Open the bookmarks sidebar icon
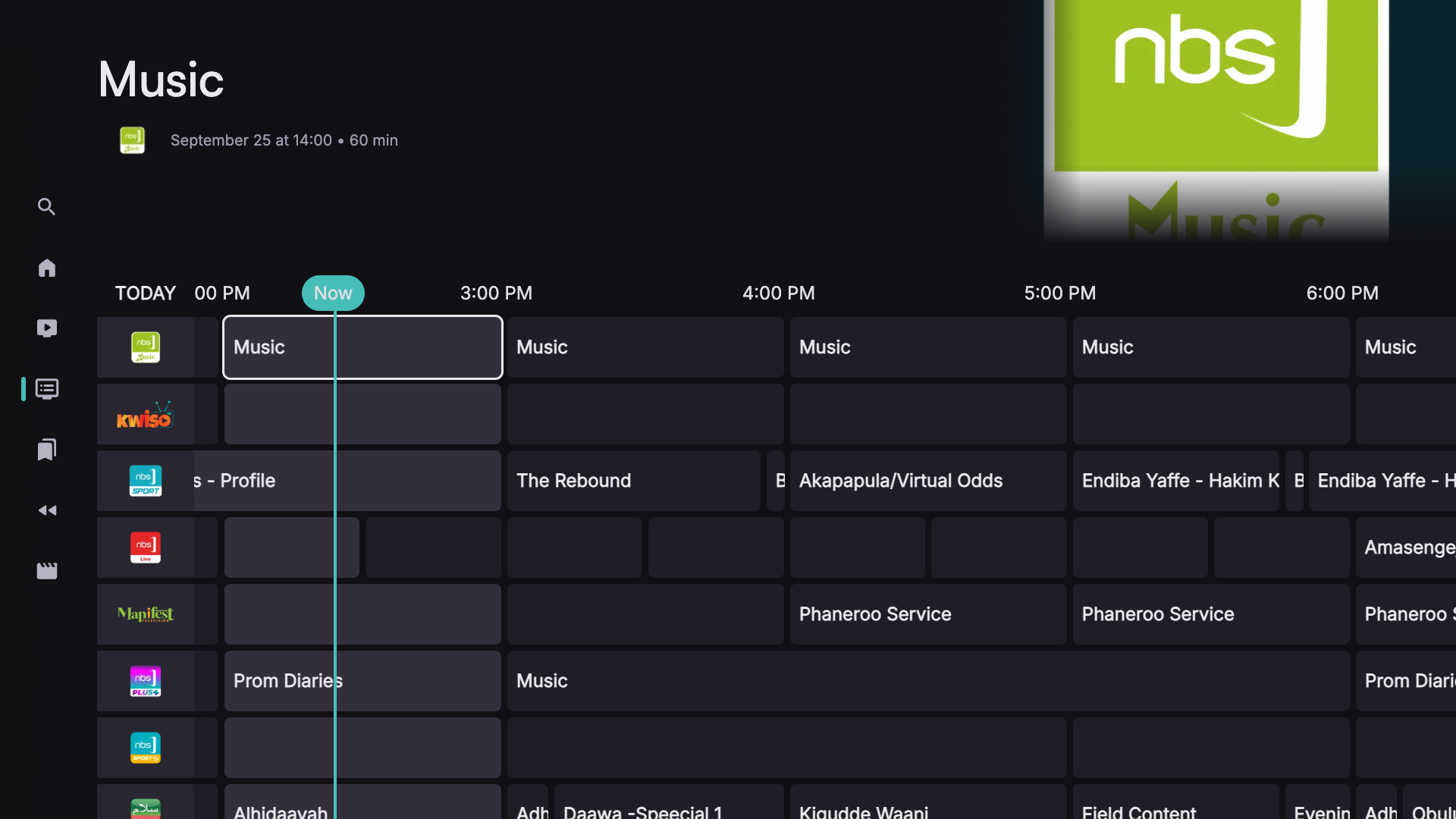 (46, 450)
